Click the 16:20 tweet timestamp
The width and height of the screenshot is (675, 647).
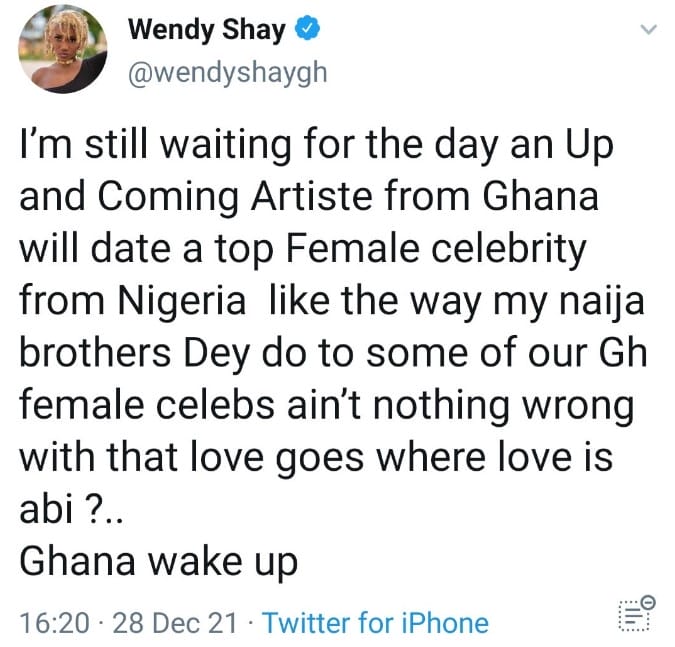click(50, 624)
